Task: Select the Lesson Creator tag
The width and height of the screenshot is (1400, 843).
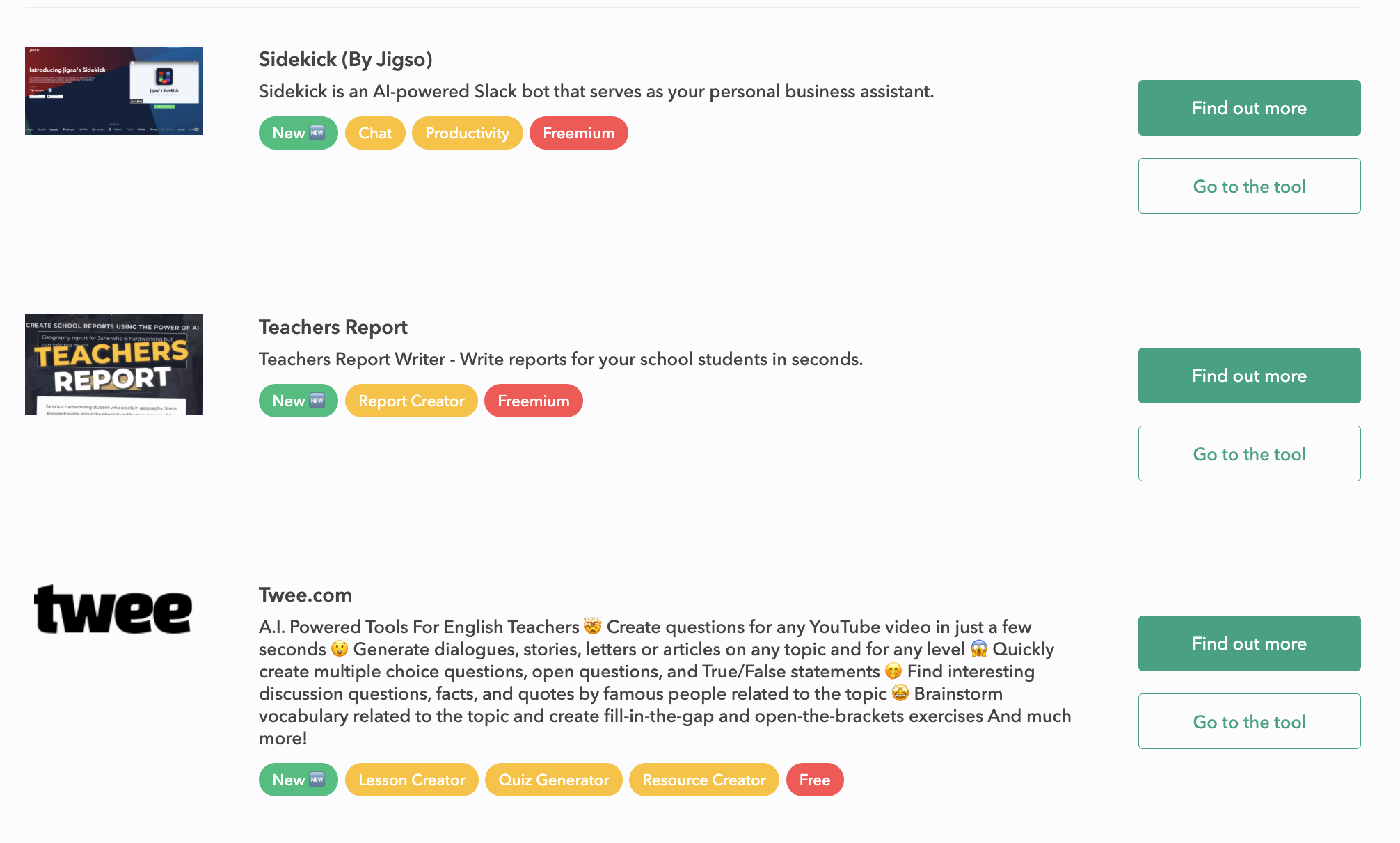Action: coord(412,780)
